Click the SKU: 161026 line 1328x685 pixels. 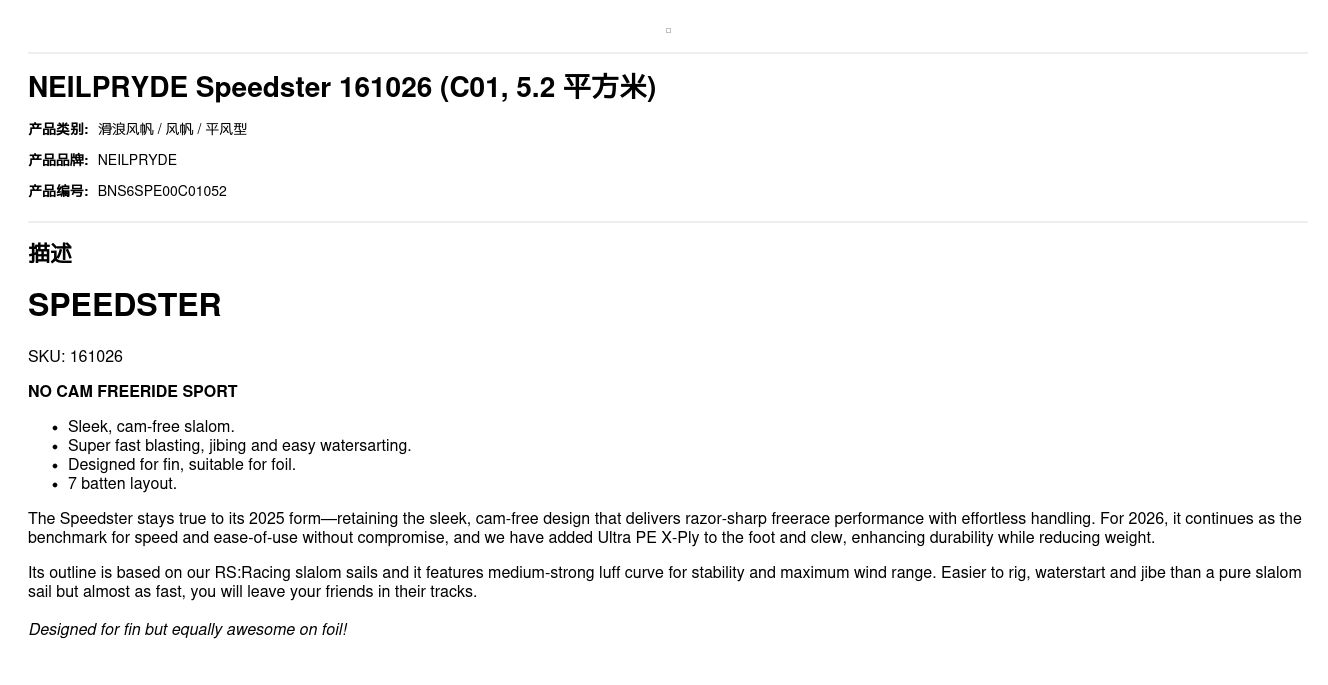click(75, 357)
